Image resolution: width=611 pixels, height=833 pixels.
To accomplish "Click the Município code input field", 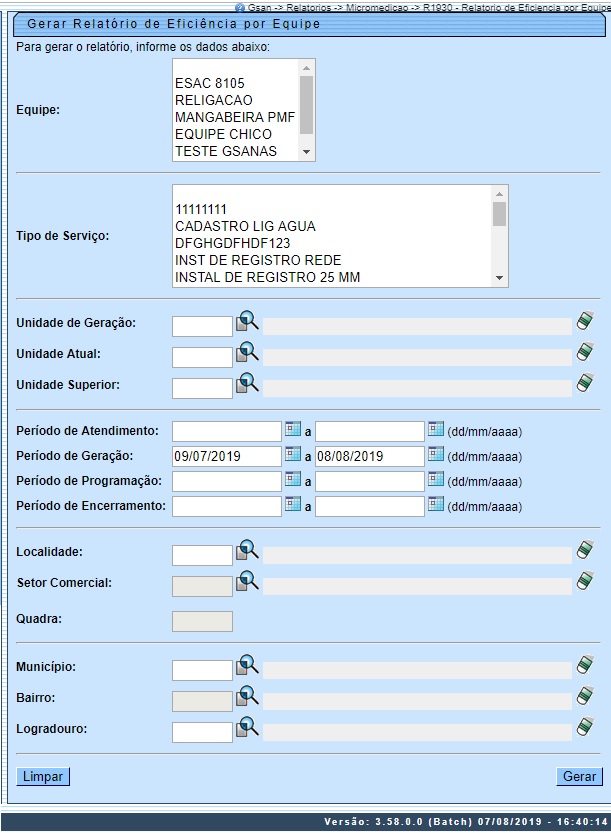I will pos(202,670).
